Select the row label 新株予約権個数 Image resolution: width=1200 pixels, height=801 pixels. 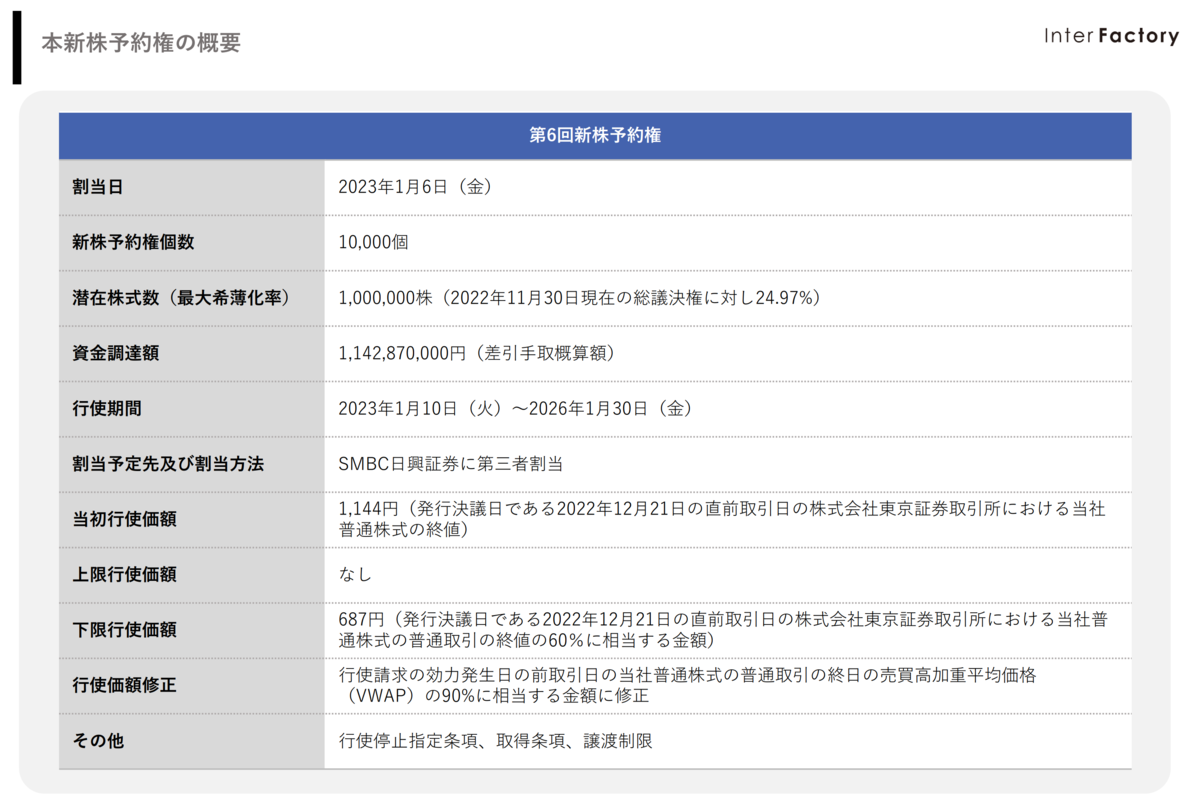(x=133, y=242)
